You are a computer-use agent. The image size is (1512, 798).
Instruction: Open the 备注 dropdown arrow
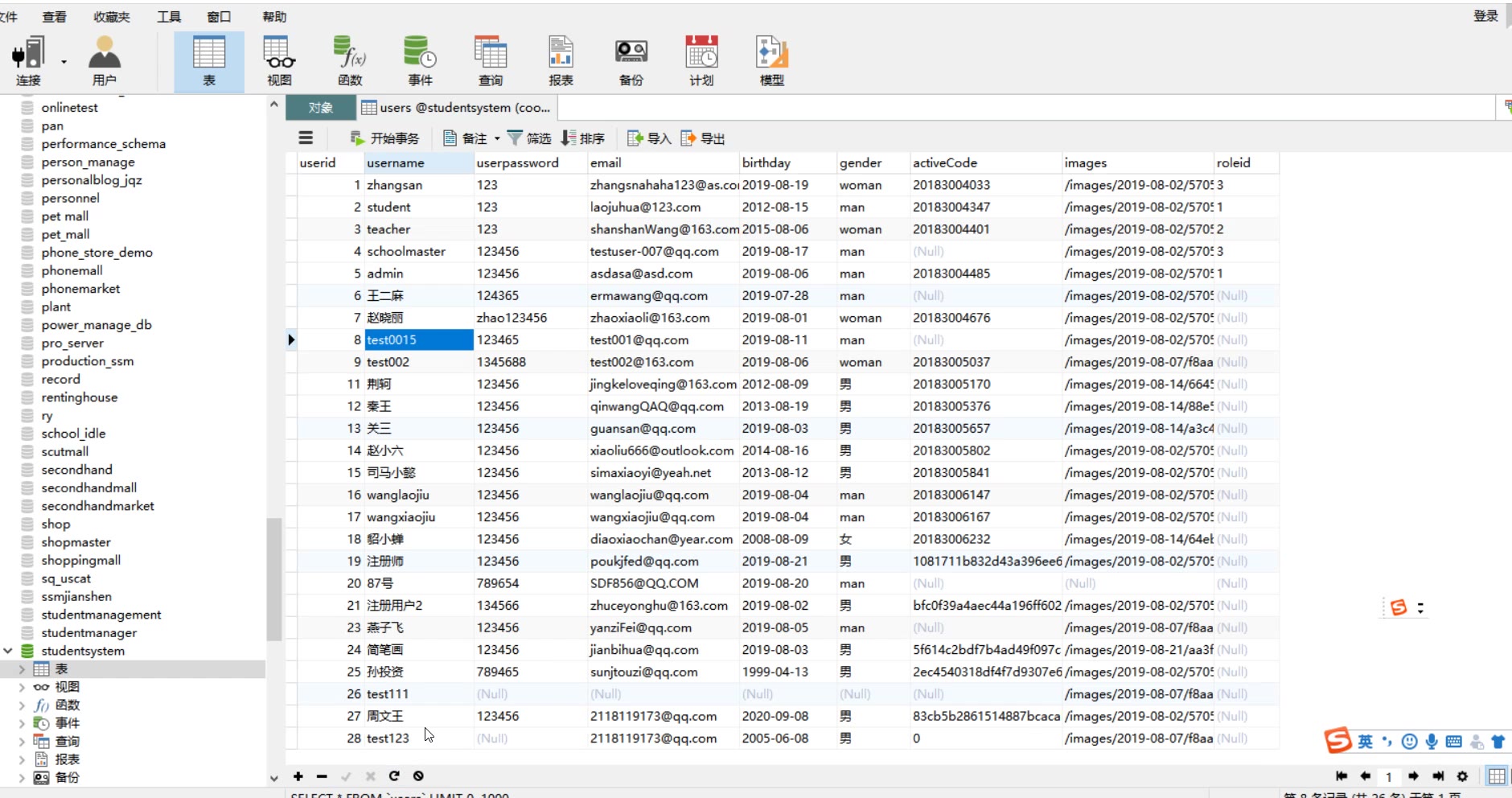[x=497, y=139]
